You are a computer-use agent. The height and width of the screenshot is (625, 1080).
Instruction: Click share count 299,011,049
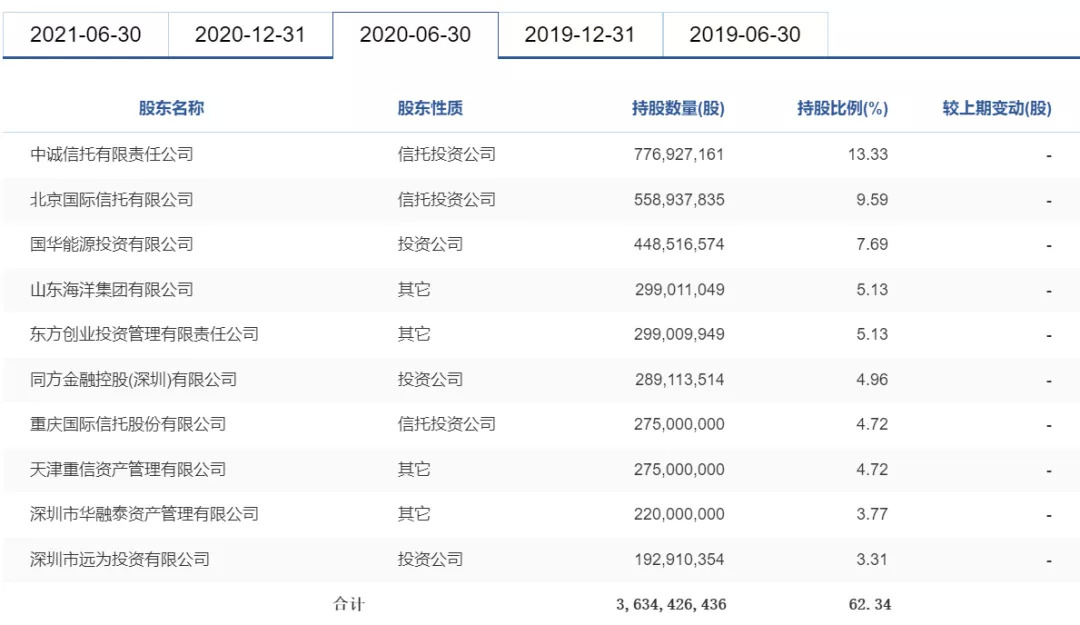click(x=680, y=289)
